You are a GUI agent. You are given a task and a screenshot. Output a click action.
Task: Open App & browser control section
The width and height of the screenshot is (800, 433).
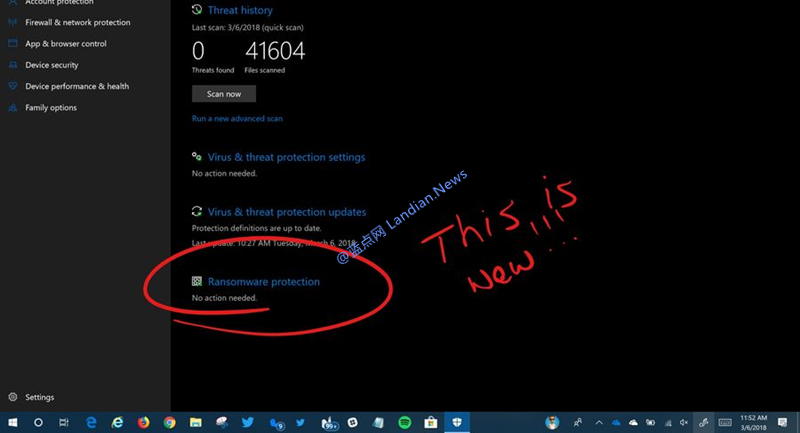(66, 44)
